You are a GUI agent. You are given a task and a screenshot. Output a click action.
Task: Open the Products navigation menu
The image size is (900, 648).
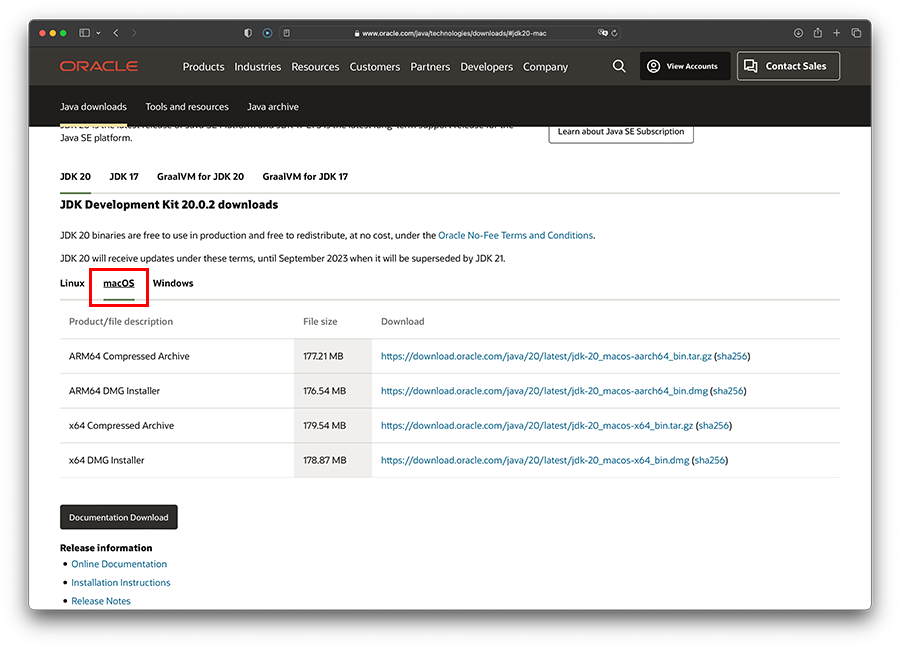(x=203, y=67)
